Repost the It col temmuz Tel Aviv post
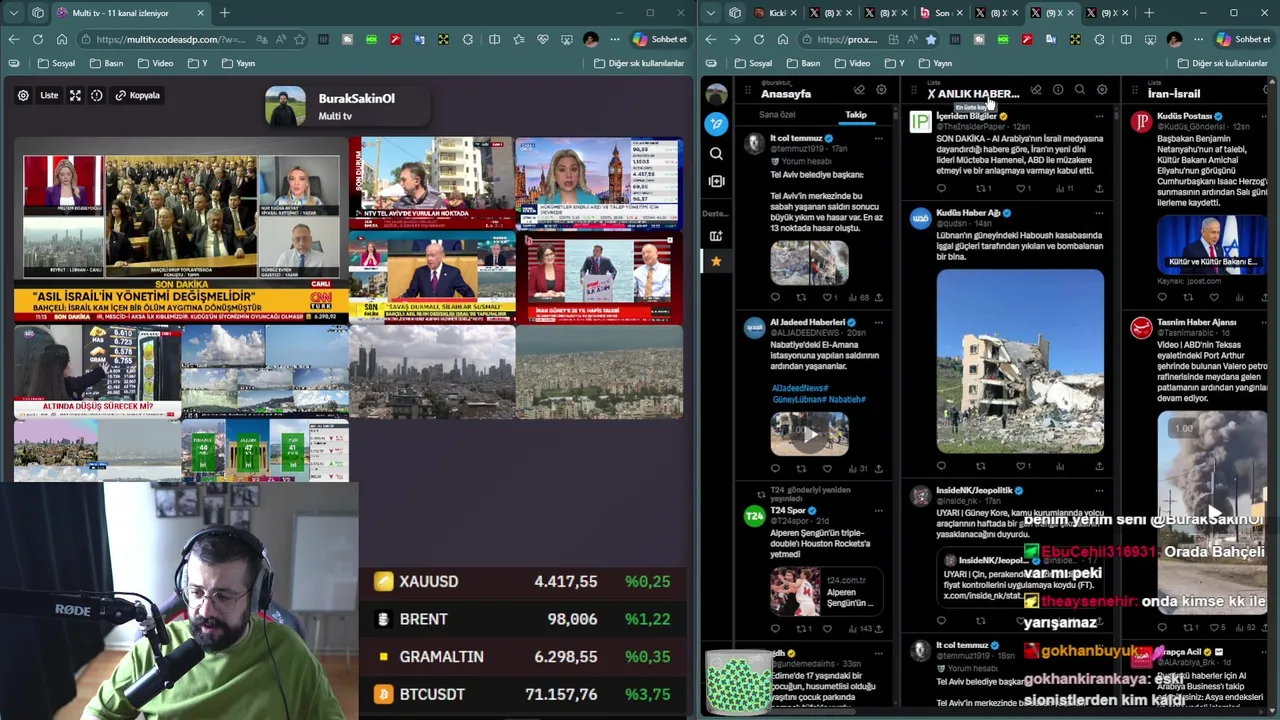Image resolution: width=1280 pixels, height=720 pixels. pos(801,297)
